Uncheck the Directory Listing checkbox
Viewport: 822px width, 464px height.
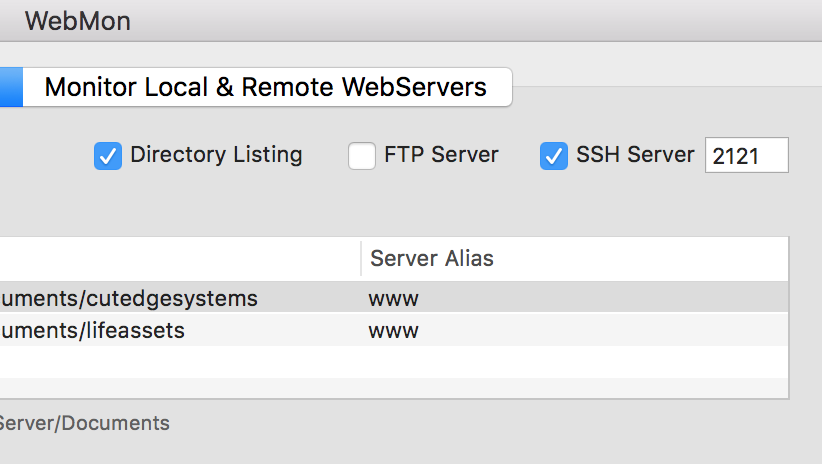(x=108, y=156)
